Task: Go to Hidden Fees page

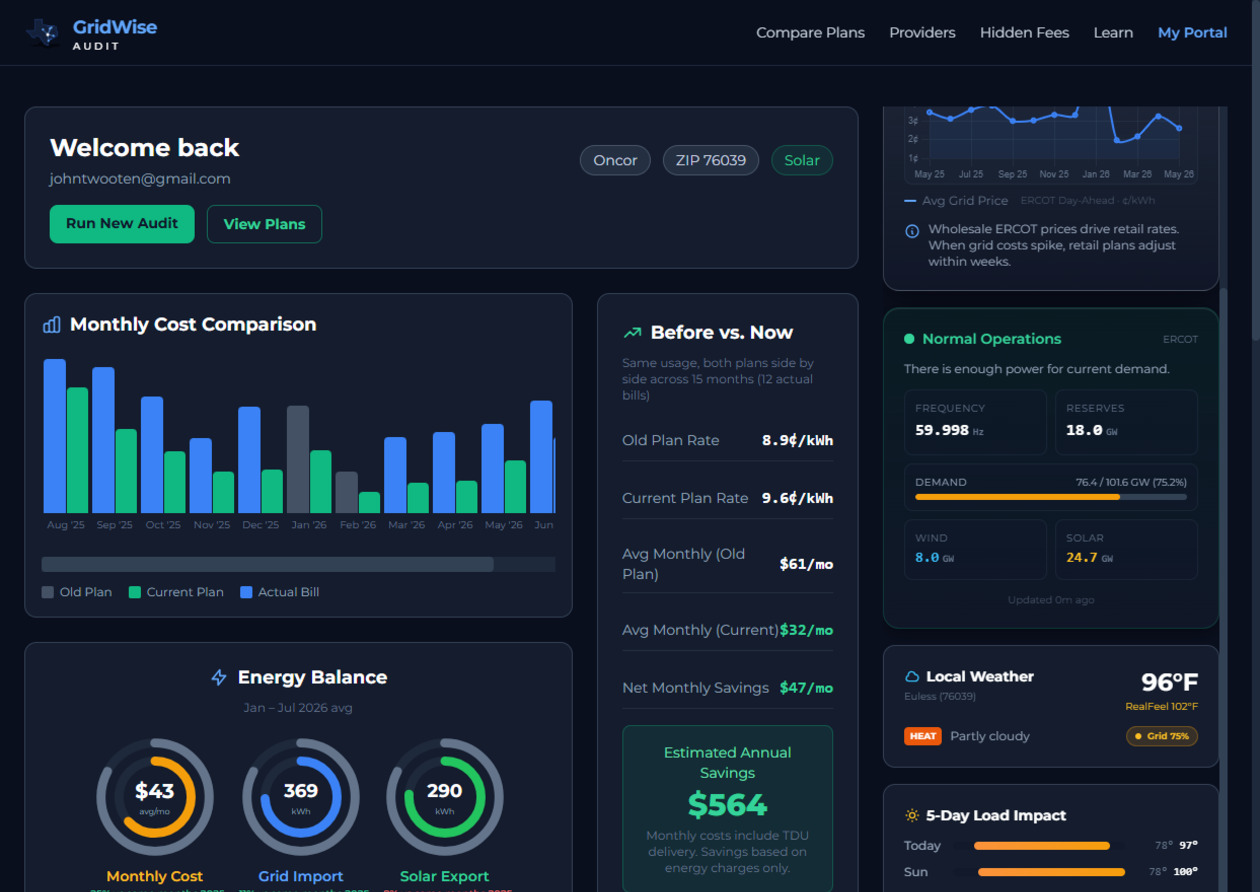Action: [x=1024, y=33]
